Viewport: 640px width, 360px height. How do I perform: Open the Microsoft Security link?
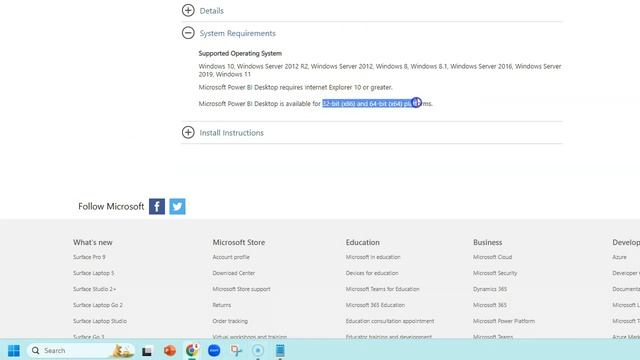coord(495,273)
